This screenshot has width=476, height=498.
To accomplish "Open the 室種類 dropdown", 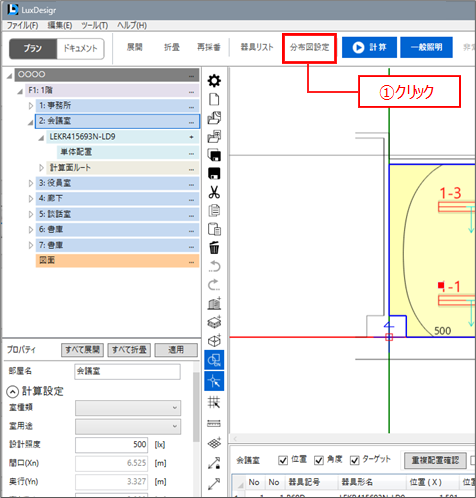I will click(128, 408).
